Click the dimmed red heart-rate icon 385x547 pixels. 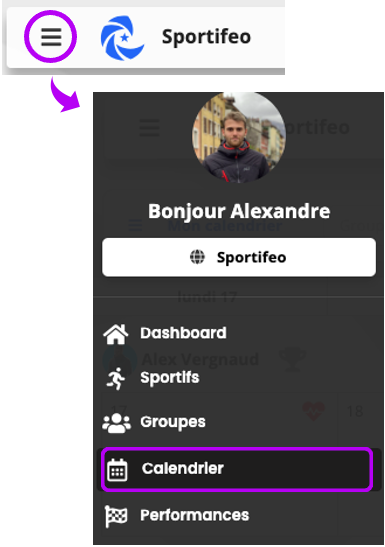coord(314,411)
